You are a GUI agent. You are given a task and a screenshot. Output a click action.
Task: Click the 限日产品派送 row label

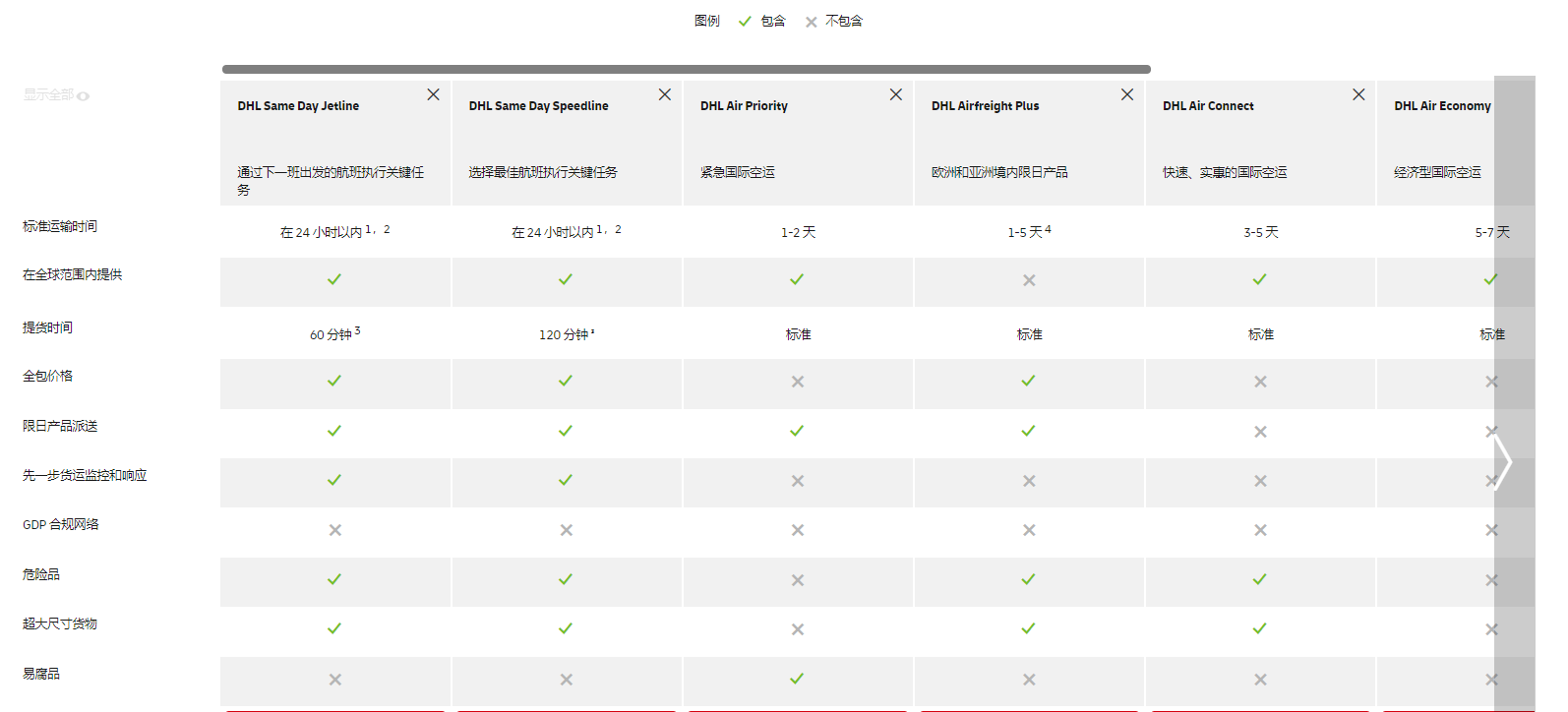[60, 426]
